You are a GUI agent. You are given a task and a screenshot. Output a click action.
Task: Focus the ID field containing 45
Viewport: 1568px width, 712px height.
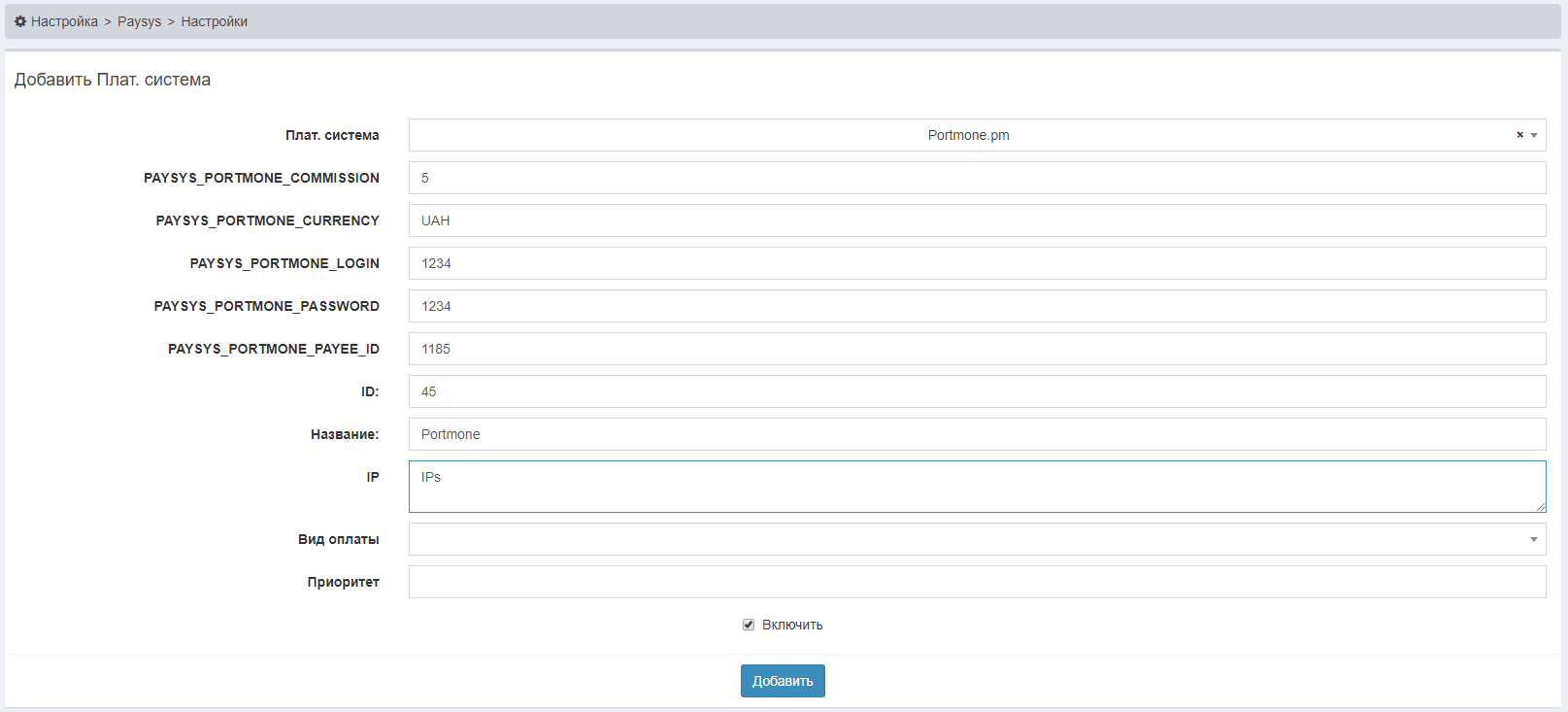(977, 391)
